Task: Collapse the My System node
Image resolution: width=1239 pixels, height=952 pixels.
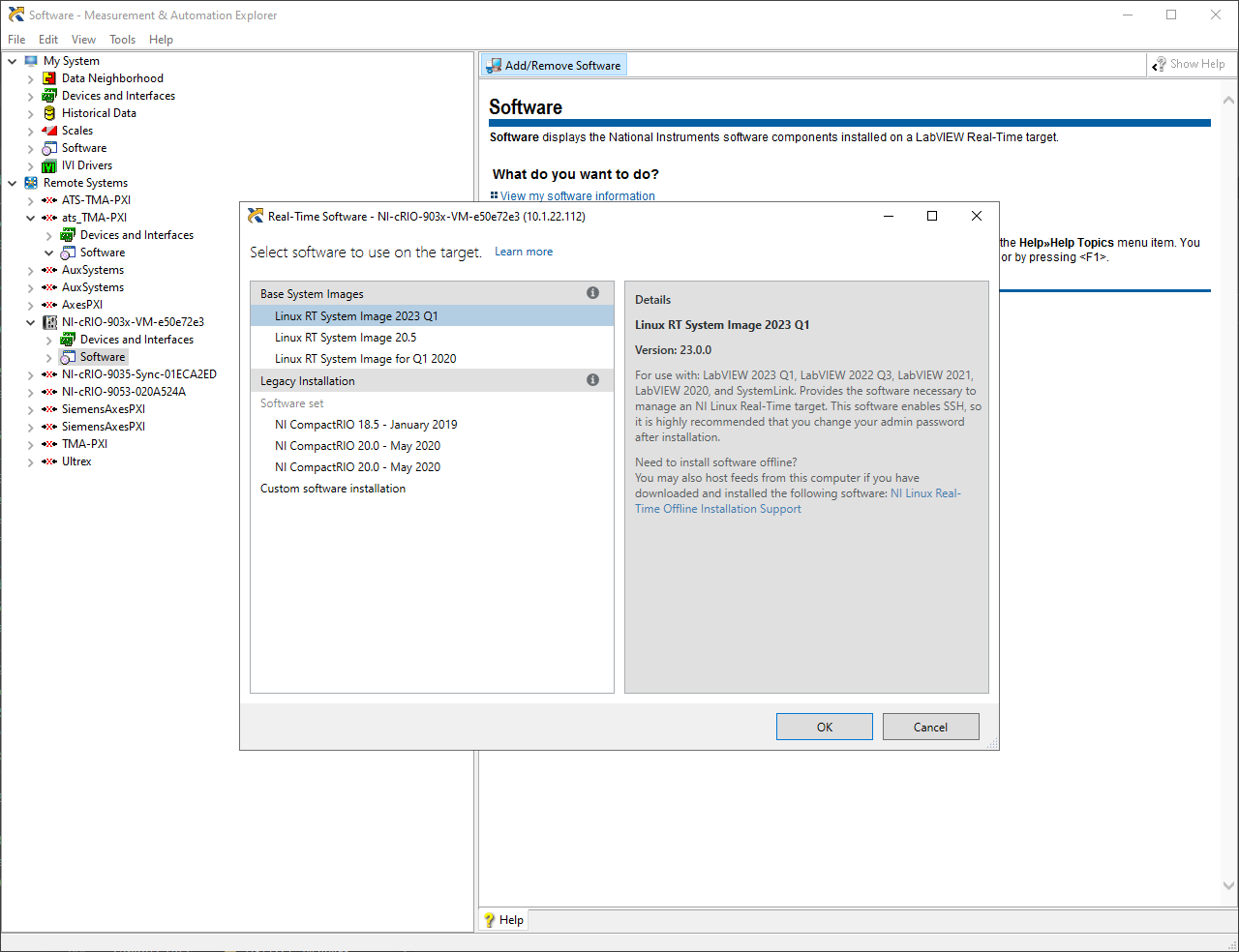Action: (x=13, y=61)
